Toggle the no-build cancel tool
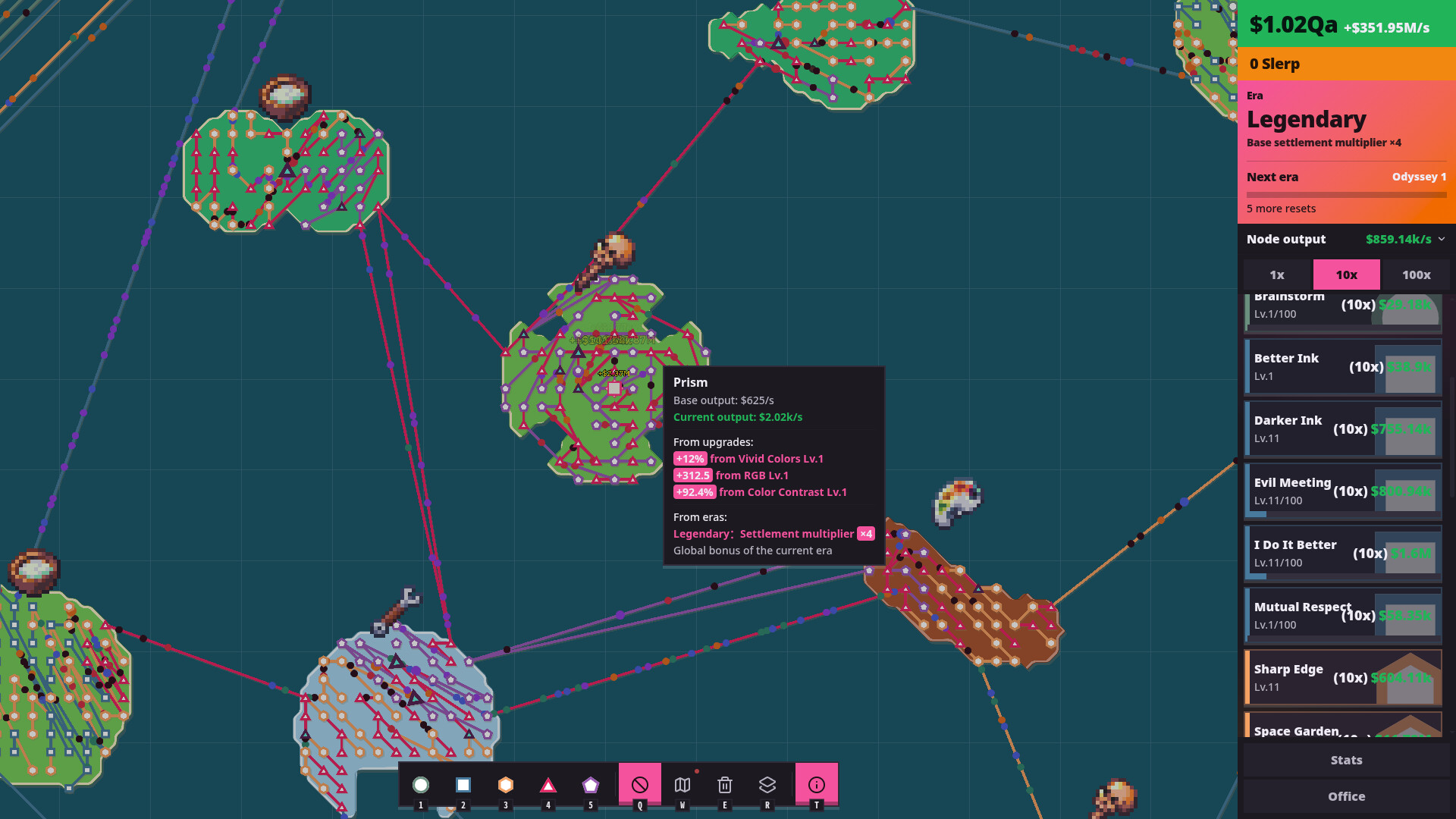This screenshot has height=819, width=1456. point(640,785)
